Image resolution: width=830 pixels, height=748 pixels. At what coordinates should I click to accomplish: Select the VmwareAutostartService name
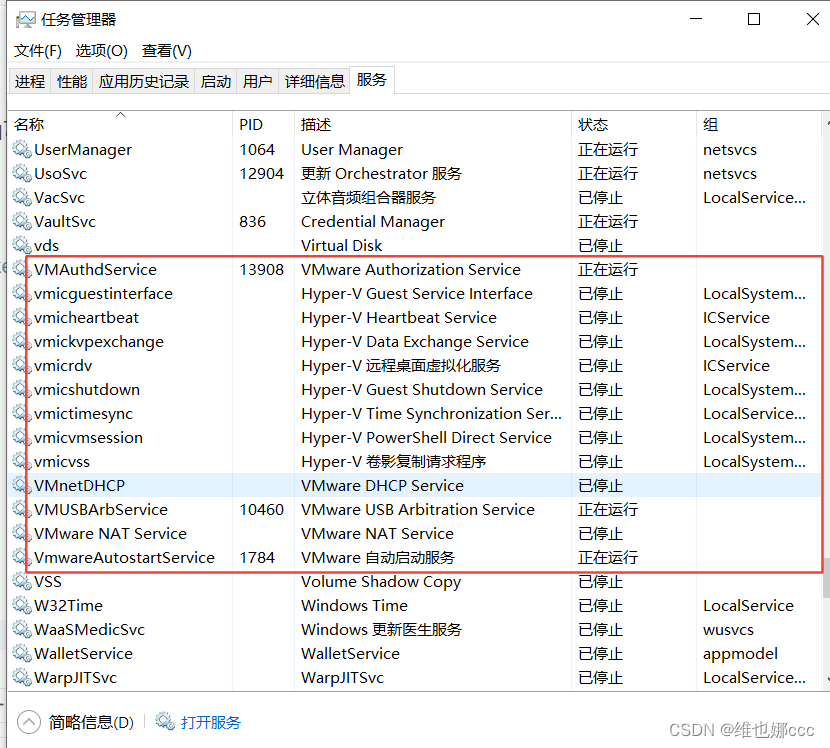(124, 557)
